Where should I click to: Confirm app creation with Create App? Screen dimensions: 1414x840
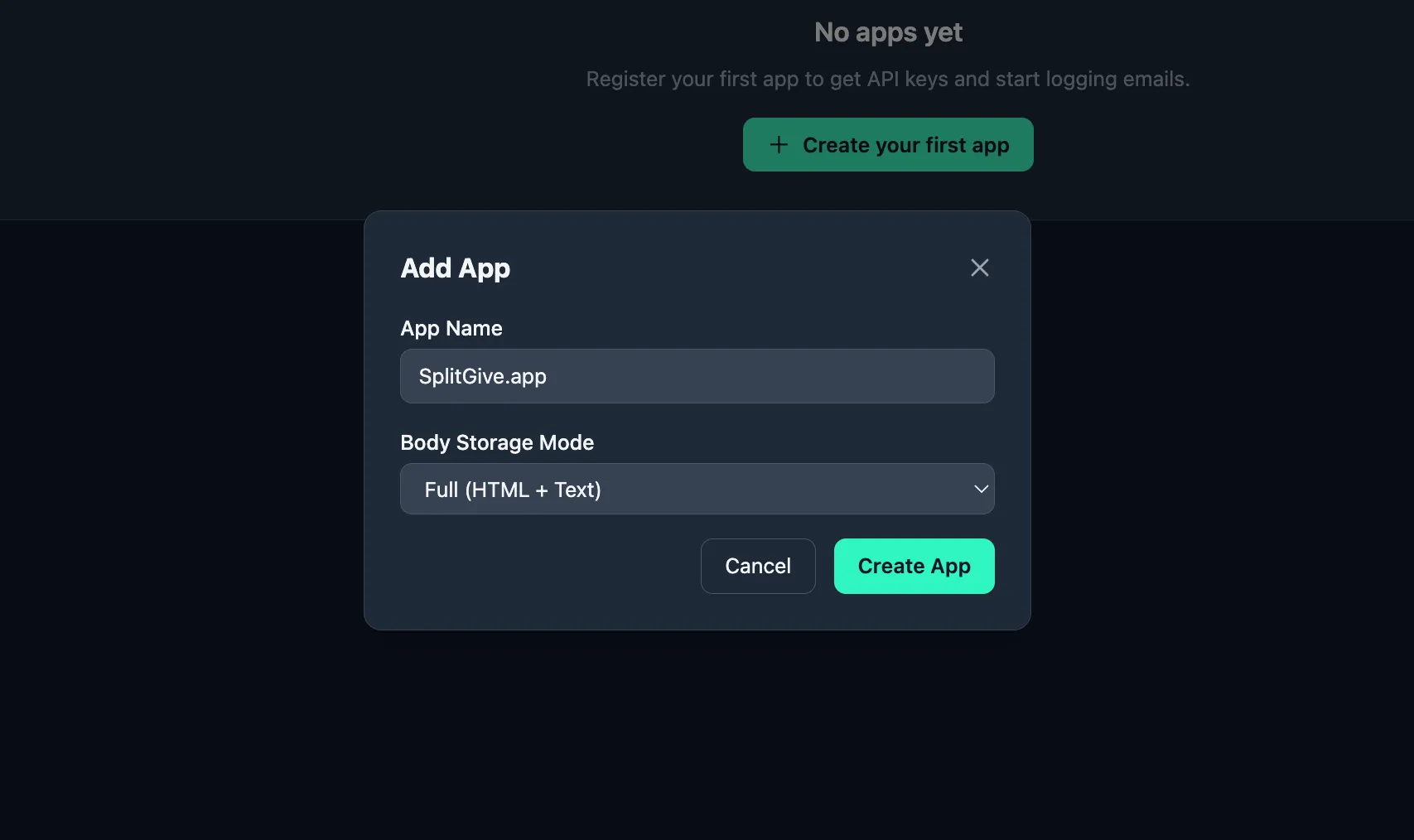pyautogui.click(x=914, y=566)
